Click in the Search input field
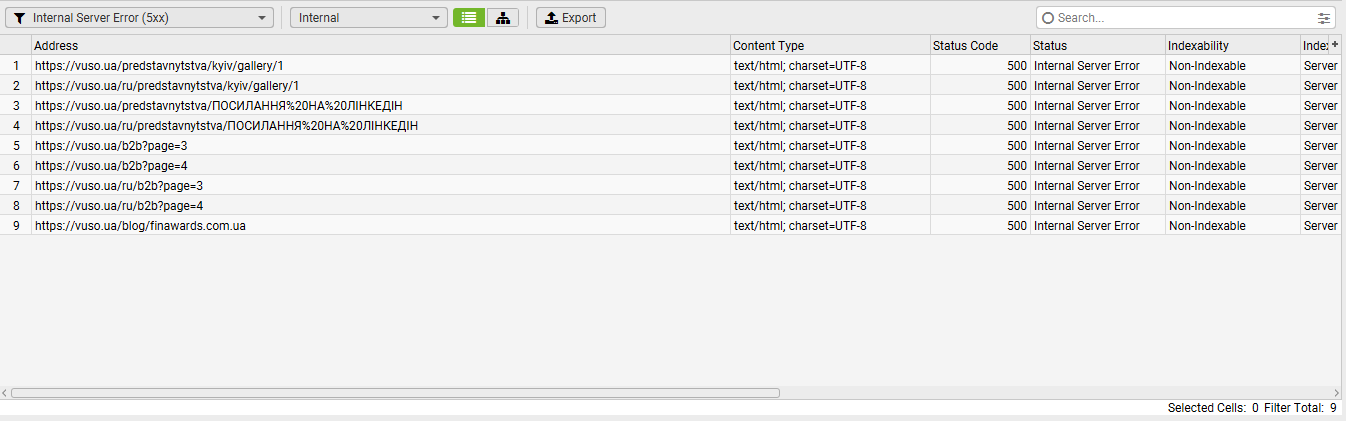 (x=1180, y=18)
